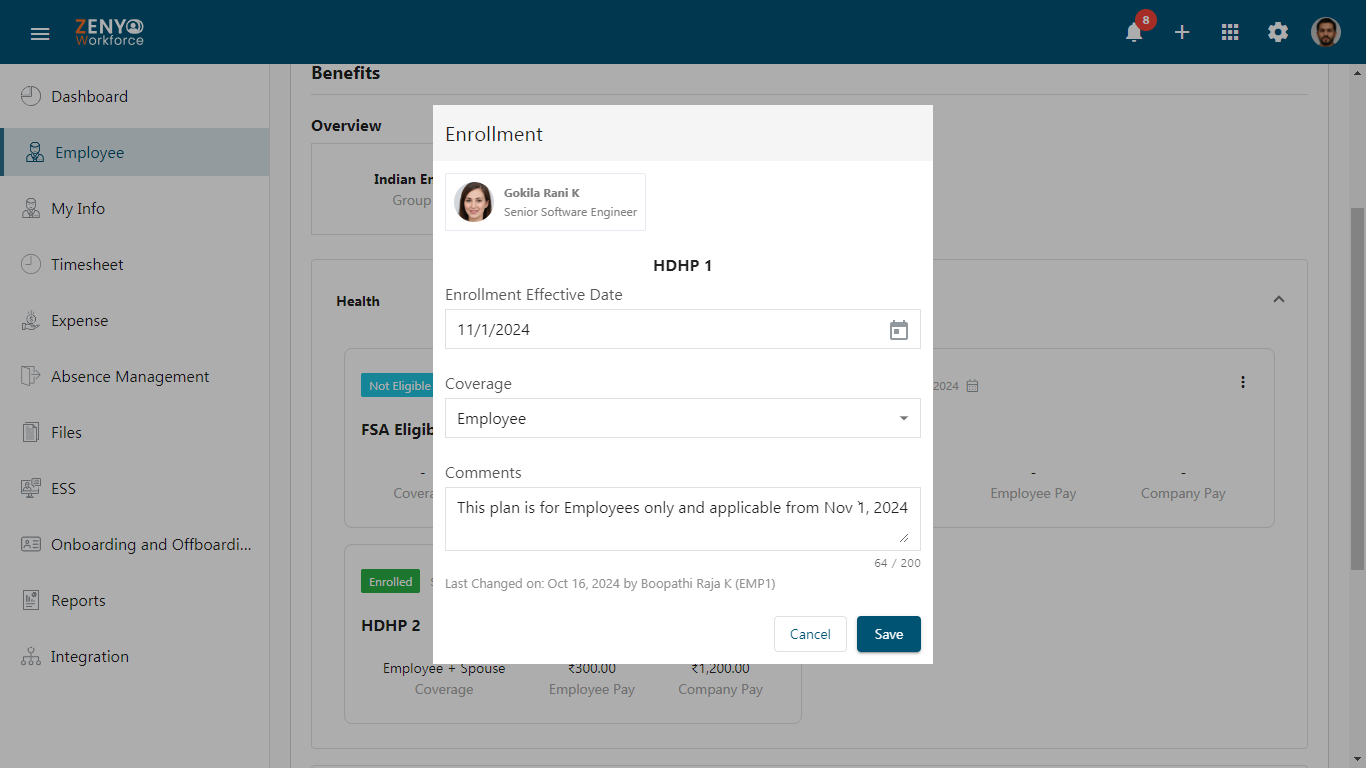This screenshot has height=768, width=1366.
Task: Open the notifications bell
Action: pos(1134,32)
